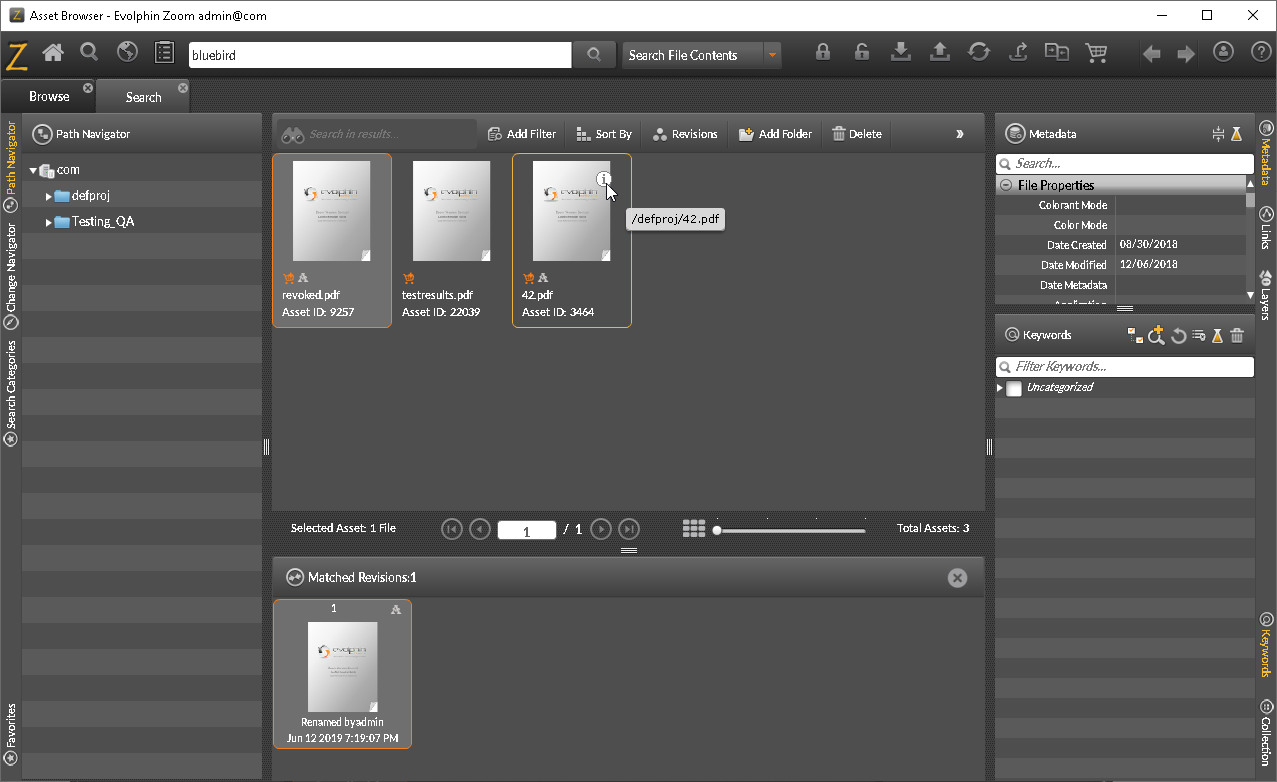The height and width of the screenshot is (782, 1277).
Task: Open the Links side tab
Action: [x=1266, y=228]
